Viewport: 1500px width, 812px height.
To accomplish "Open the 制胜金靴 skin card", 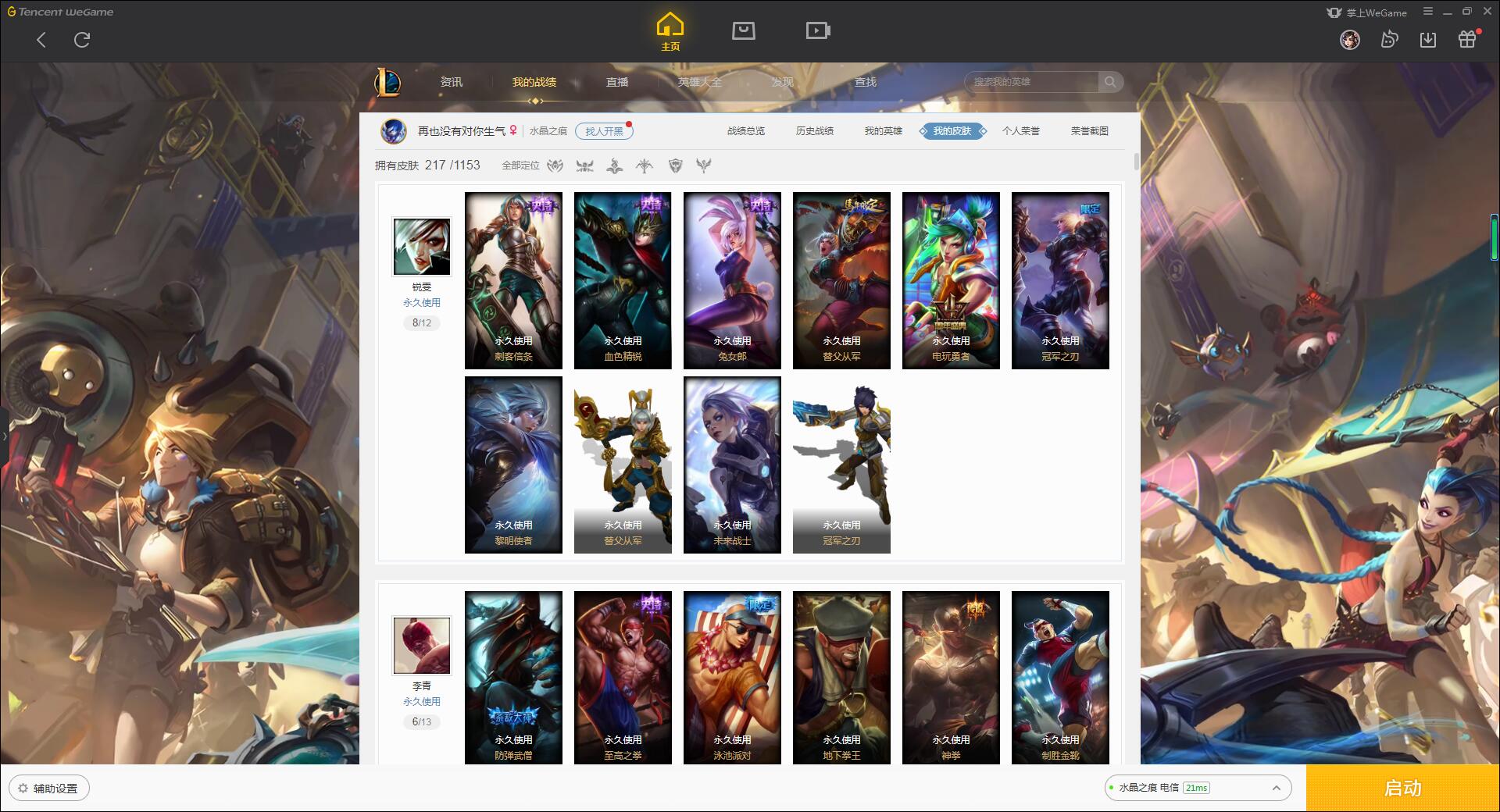I will 1060,677.
